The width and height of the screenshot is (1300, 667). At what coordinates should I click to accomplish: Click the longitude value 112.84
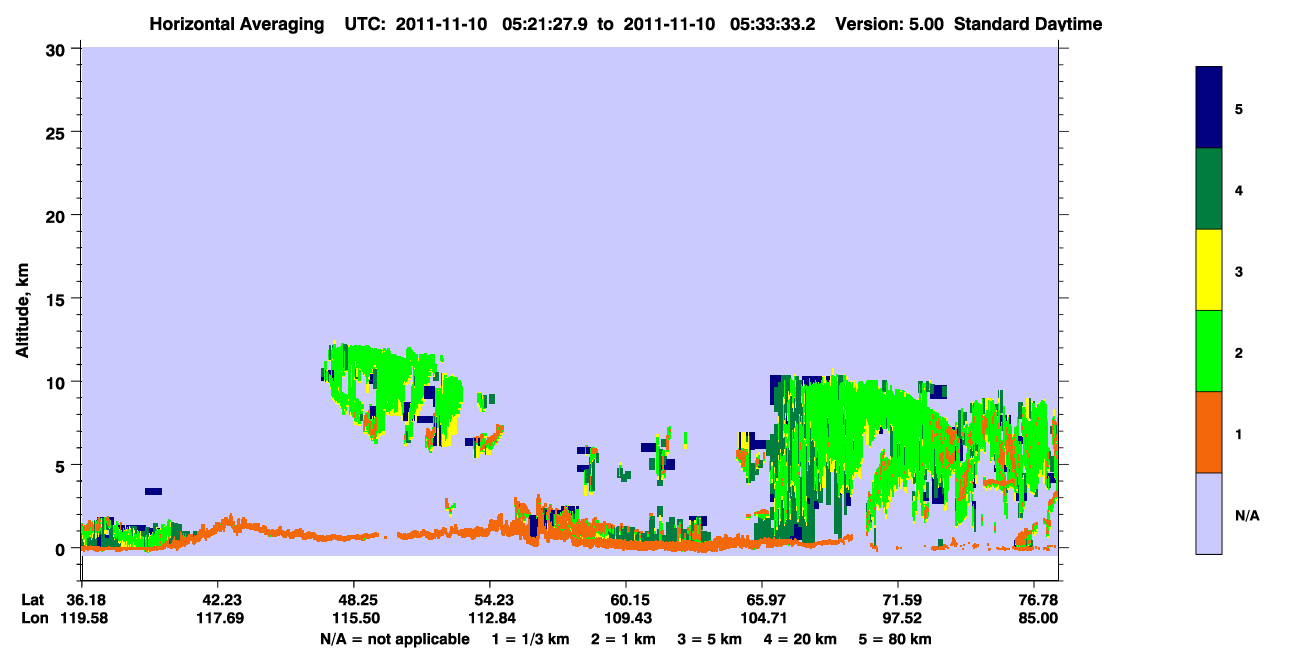[x=490, y=618]
